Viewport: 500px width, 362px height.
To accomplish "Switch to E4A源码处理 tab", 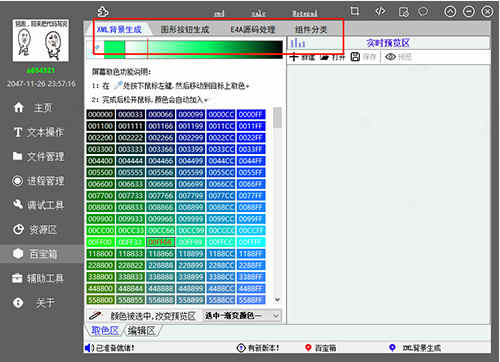I will [x=253, y=29].
